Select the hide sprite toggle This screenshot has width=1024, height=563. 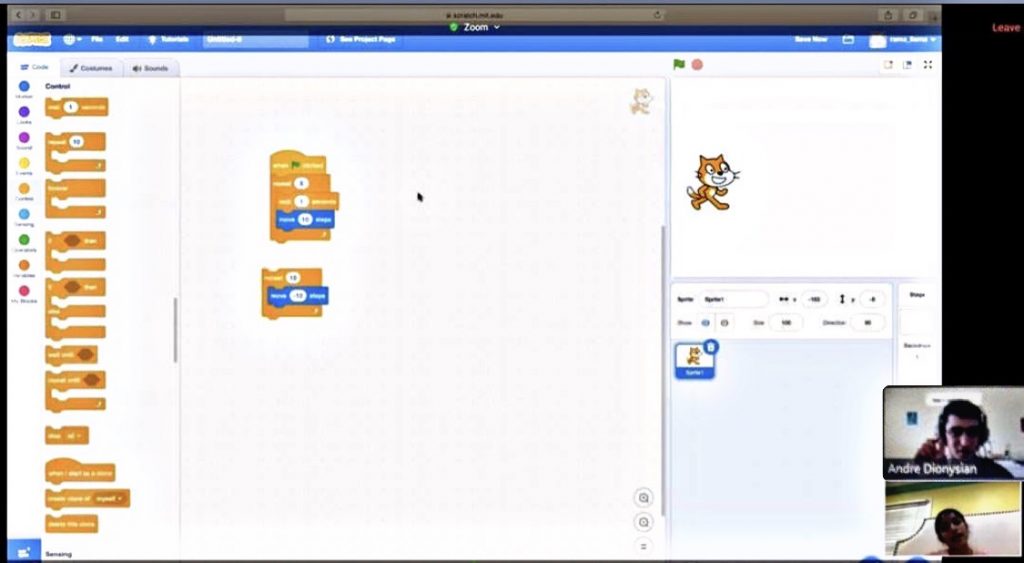[725, 323]
